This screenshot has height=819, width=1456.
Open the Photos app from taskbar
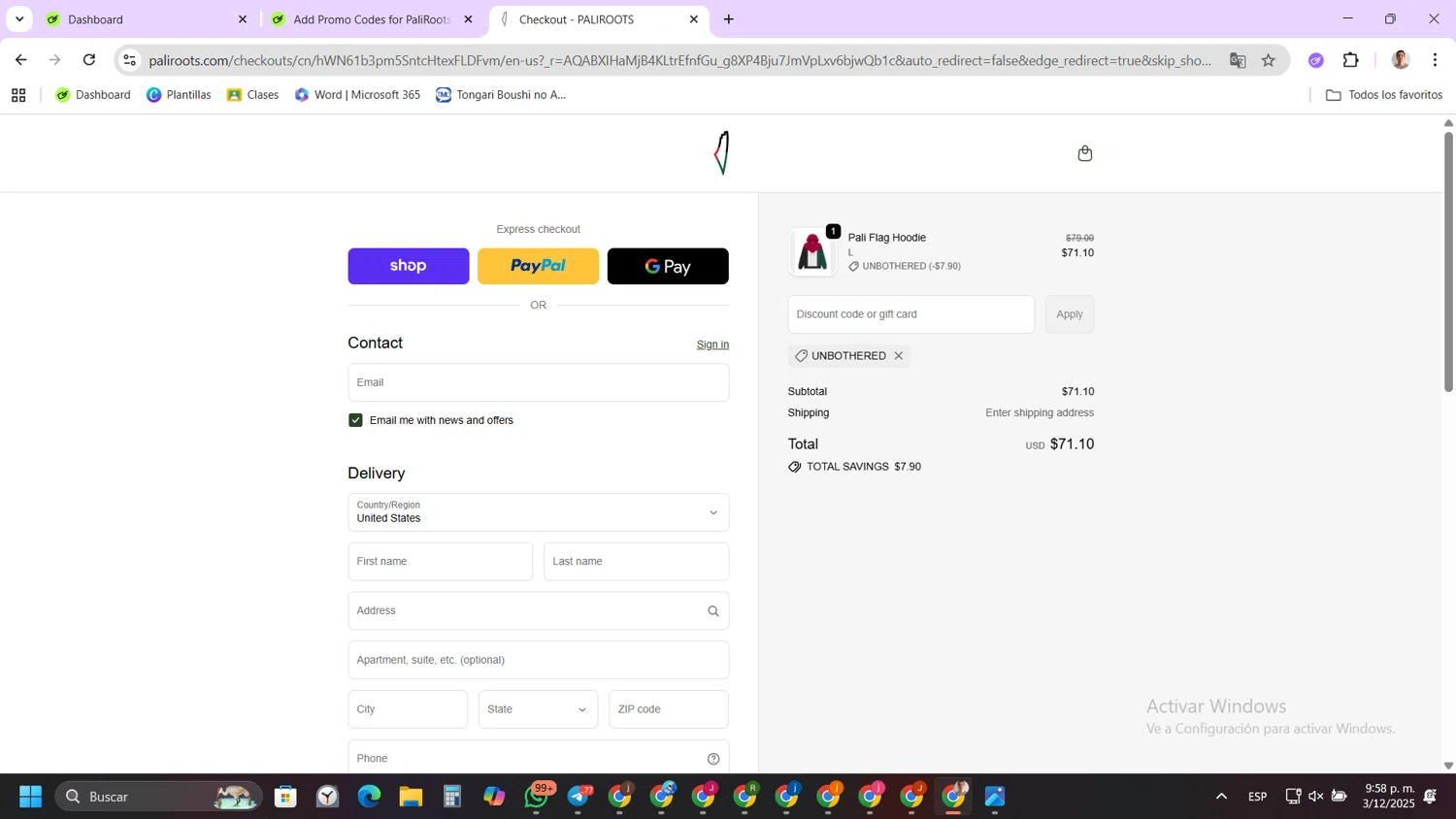click(x=995, y=797)
